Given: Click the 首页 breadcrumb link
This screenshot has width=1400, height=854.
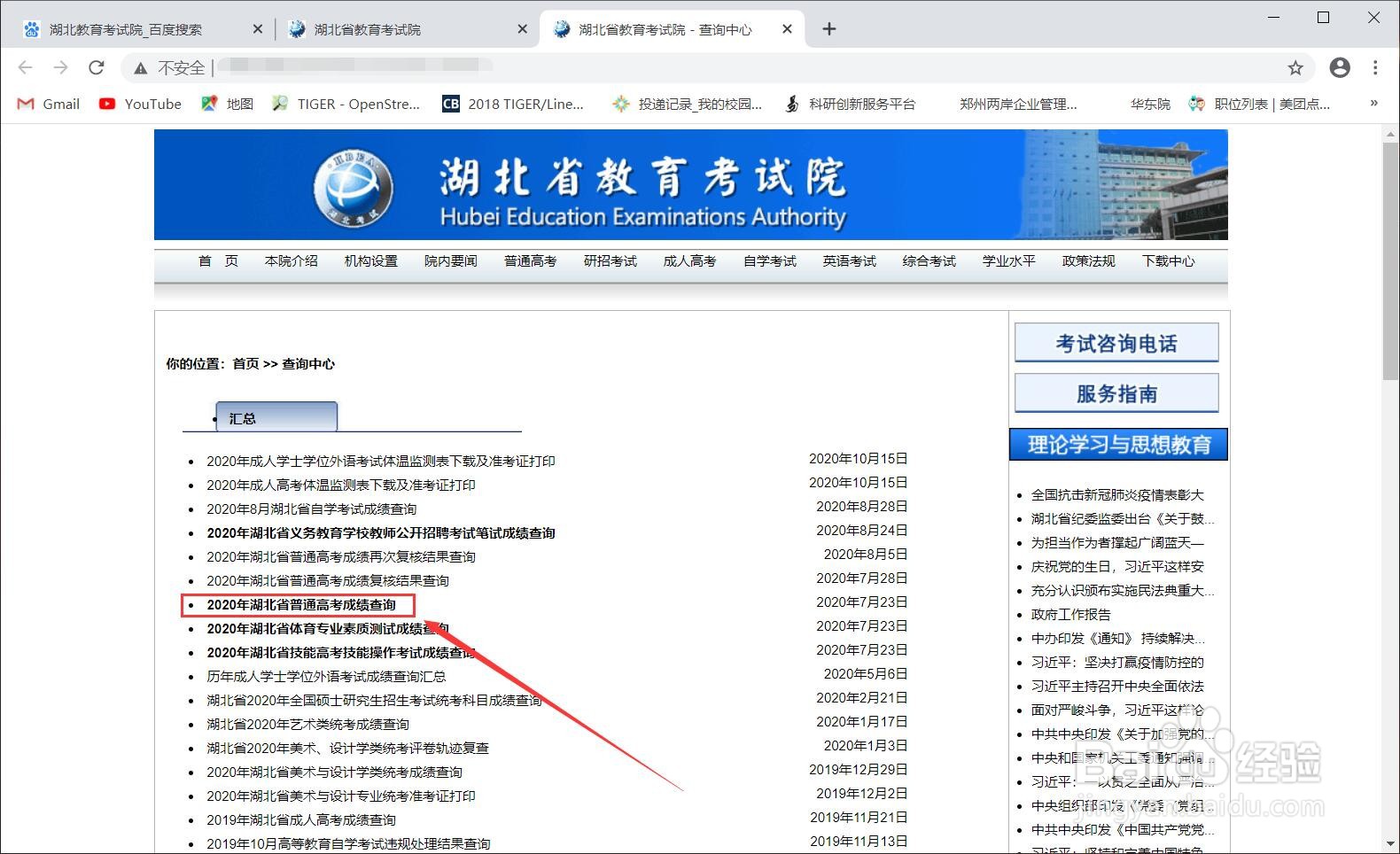Looking at the screenshot, I should 245,364.
